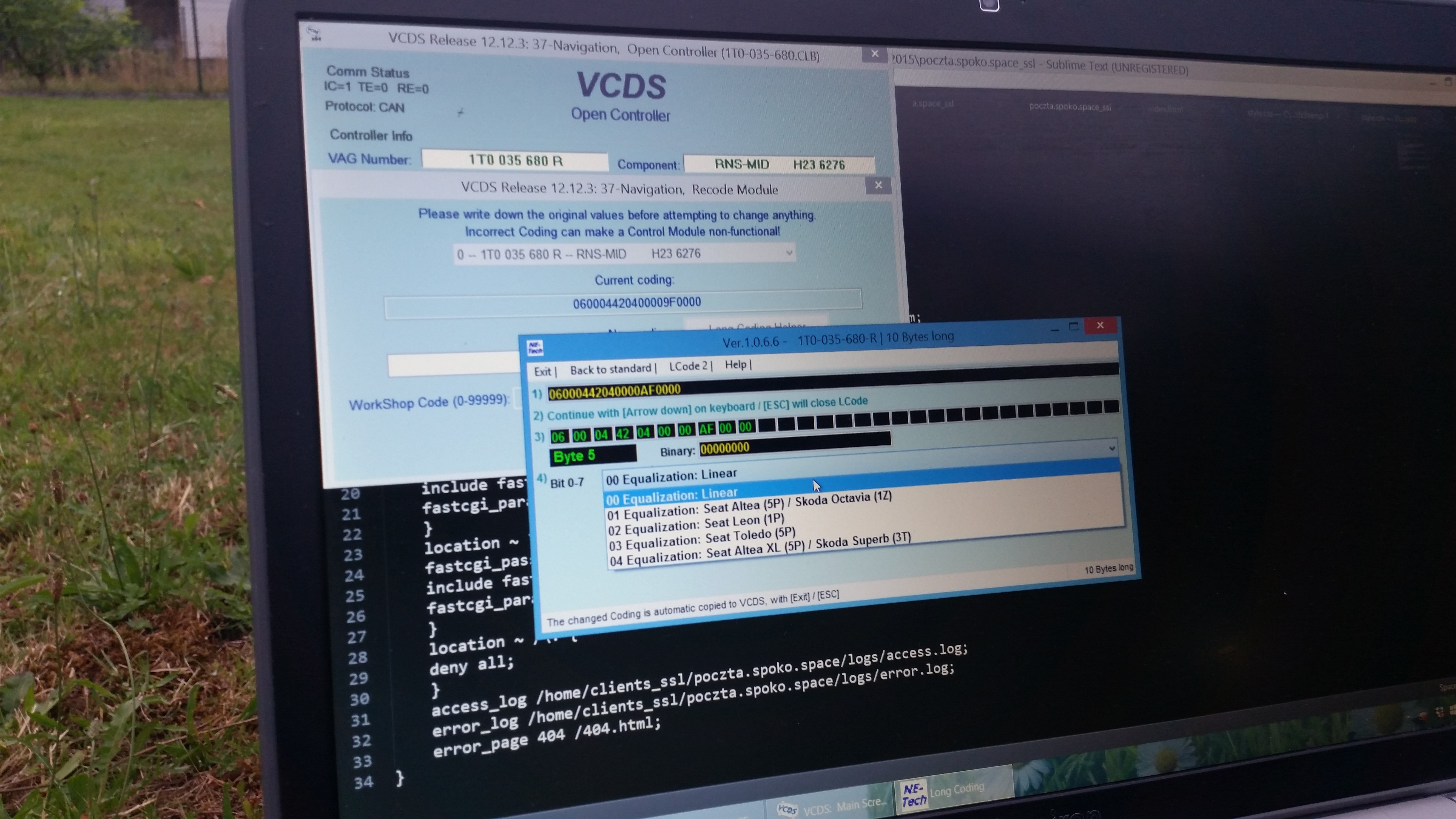
Task: Open the Help menu in LCode
Action: [x=738, y=364]
